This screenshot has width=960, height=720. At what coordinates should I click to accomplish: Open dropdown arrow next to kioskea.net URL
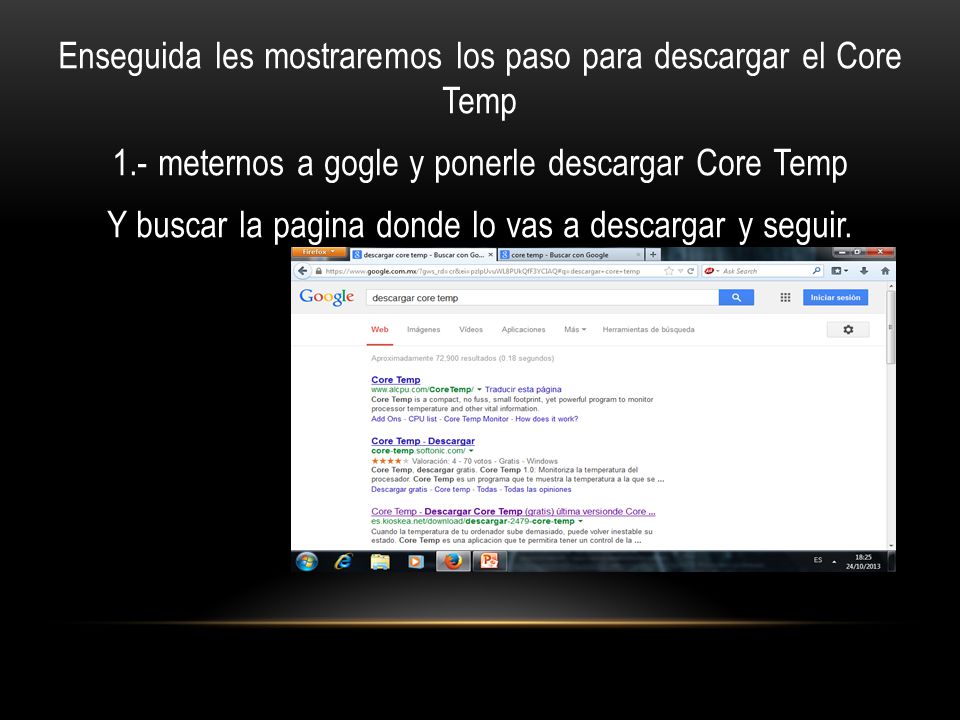(x=580, y=522)
